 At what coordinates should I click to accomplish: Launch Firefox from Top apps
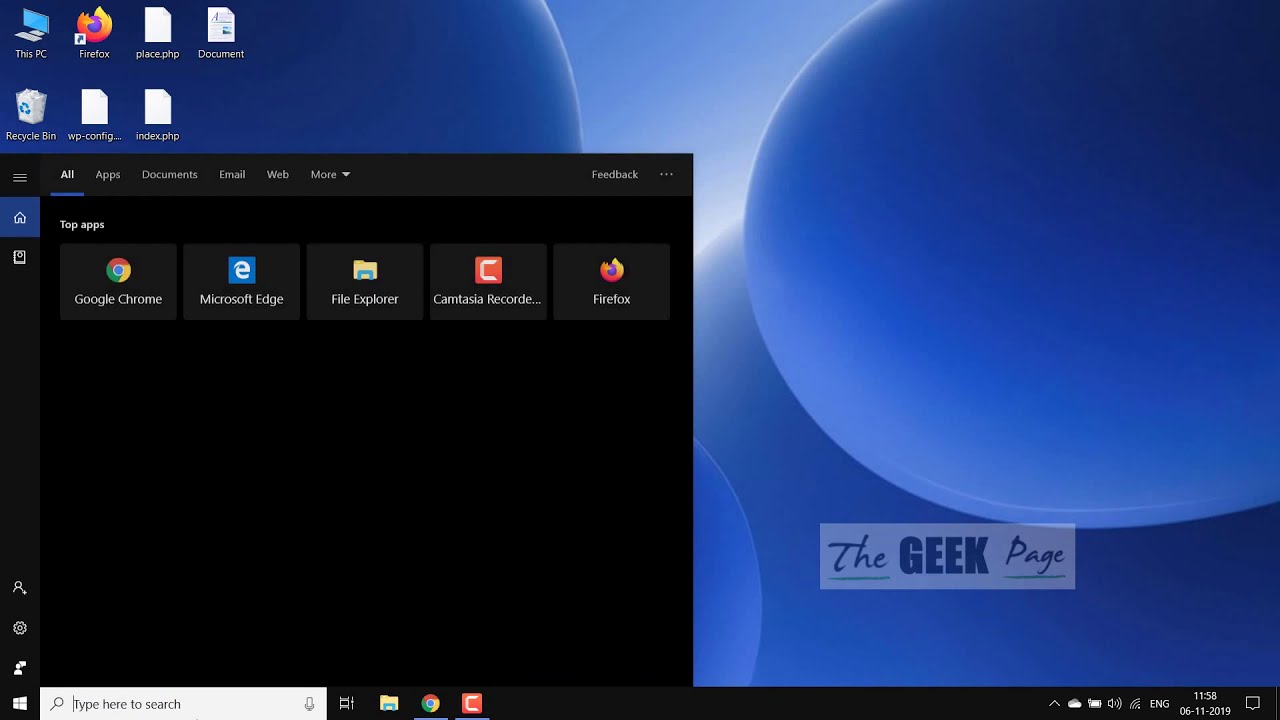pyautogui.click(x=611, y=282)
